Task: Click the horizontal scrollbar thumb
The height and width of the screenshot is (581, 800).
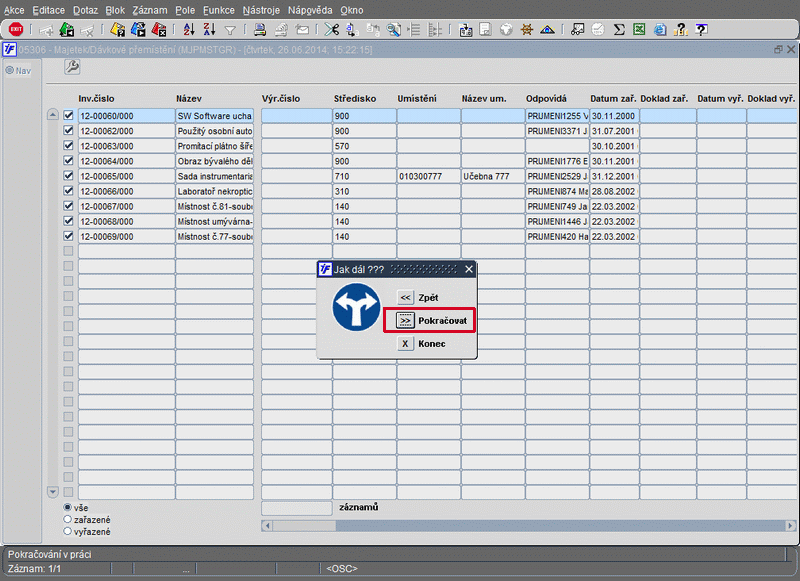Action: coord(304,525)
